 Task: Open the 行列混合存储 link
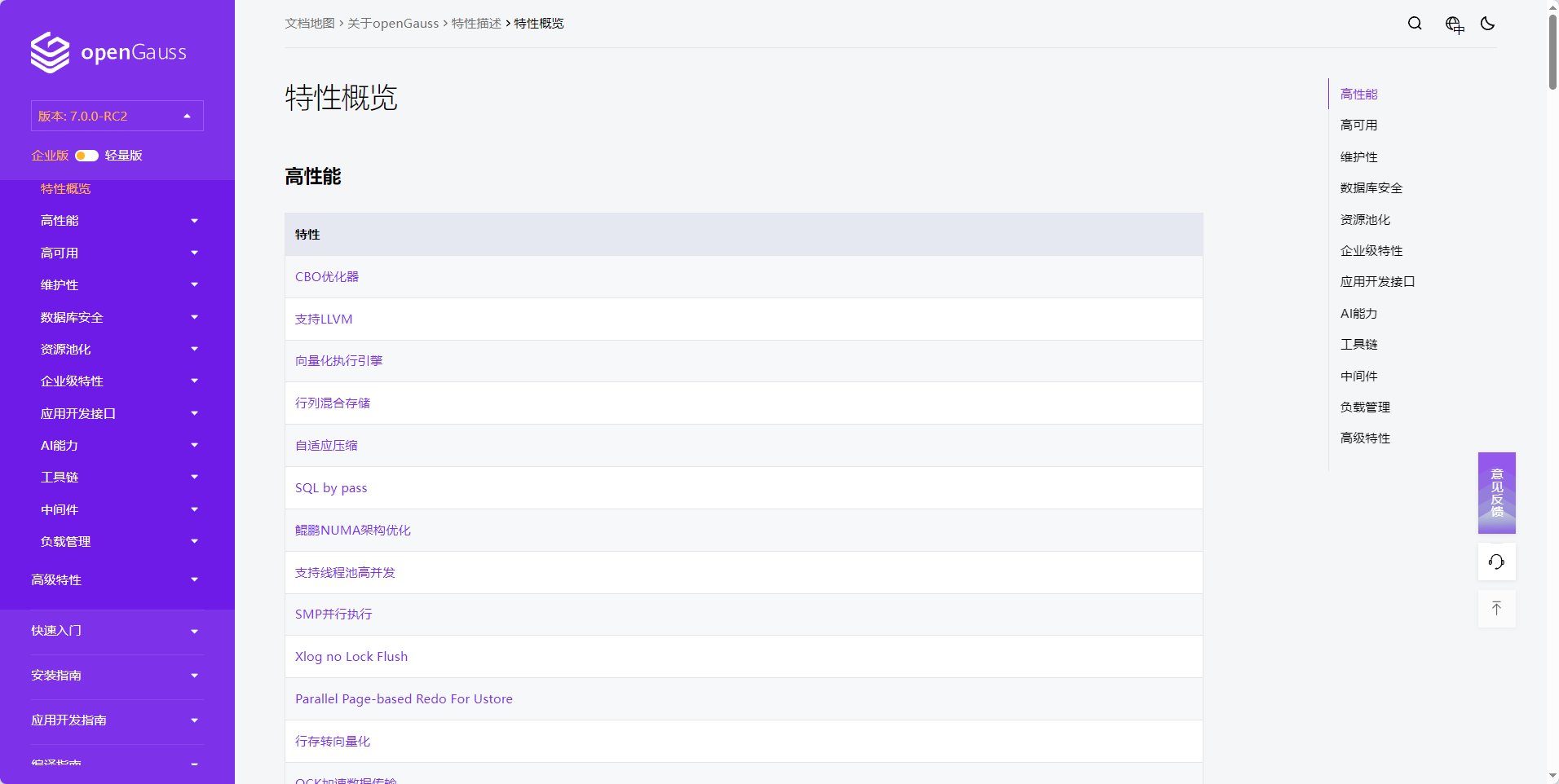point(333,403)
